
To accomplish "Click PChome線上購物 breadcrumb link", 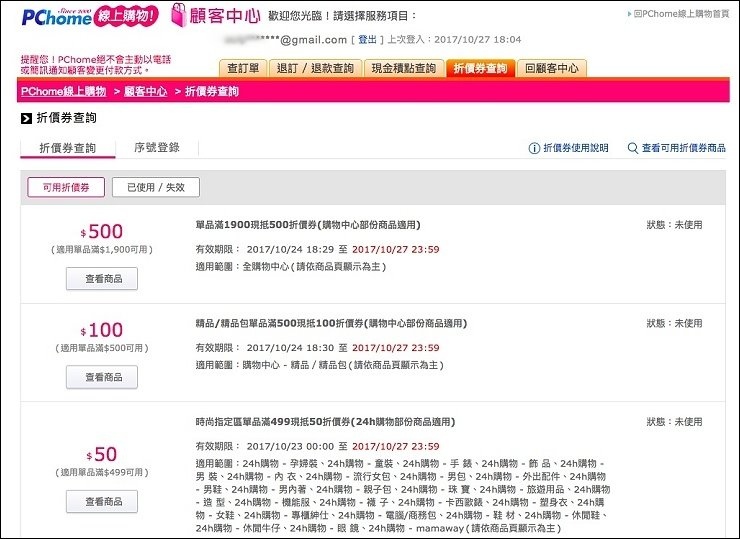I will pyautogui.click(x=64, y=92).
